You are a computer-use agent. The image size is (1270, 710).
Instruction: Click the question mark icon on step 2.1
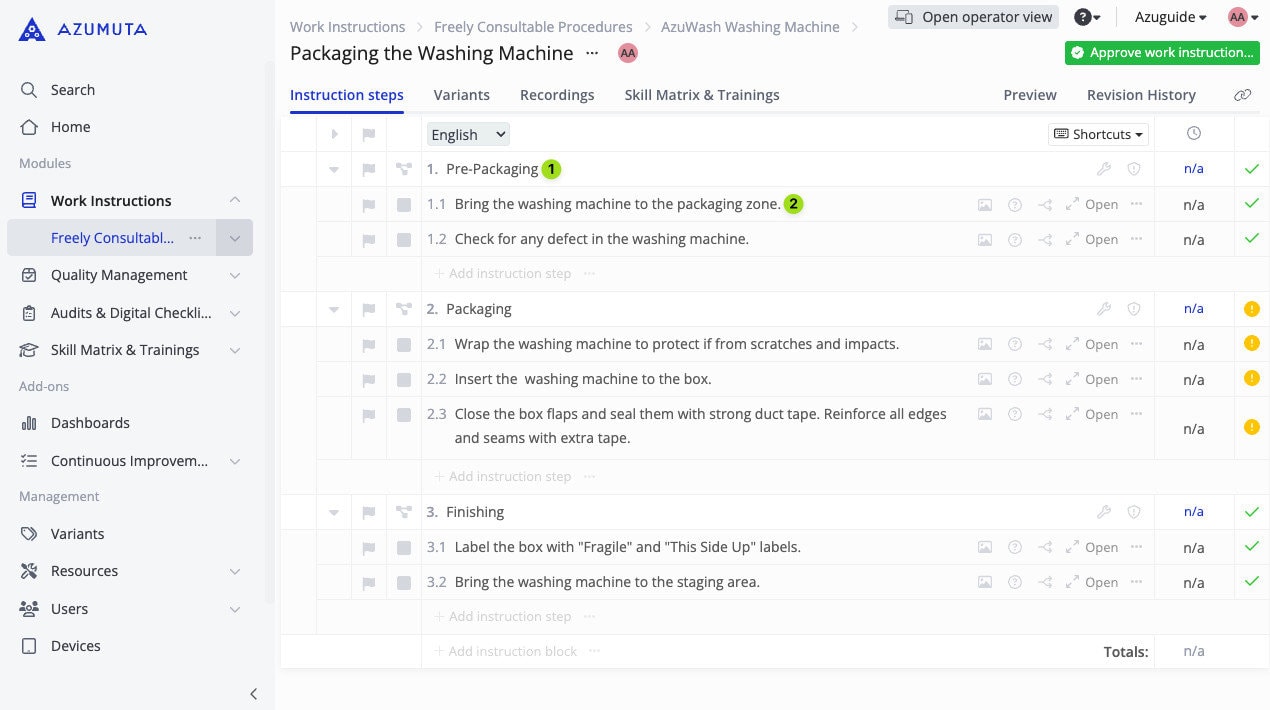1015,345
